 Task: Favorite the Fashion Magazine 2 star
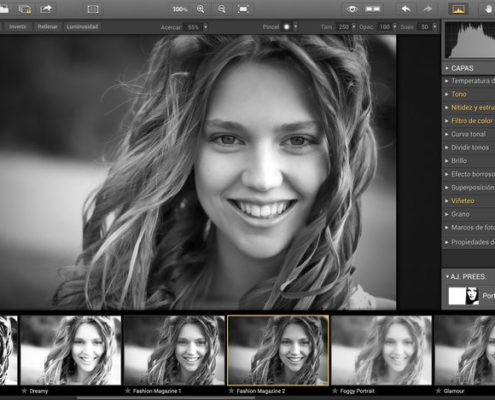[231, 391]
